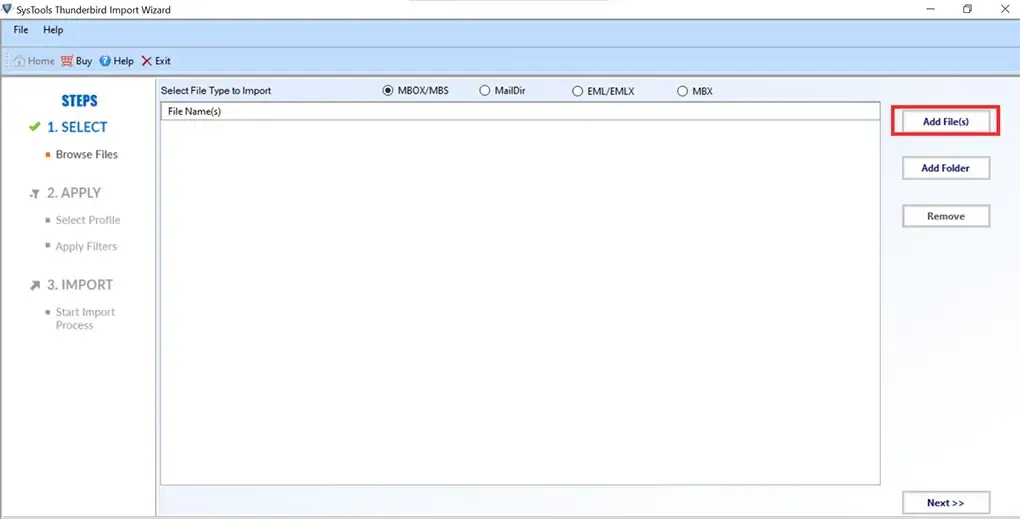The width and height of the screenshot is (1020, 519).
Task: Click the Add Folder button
Action: tap(945, 168)
